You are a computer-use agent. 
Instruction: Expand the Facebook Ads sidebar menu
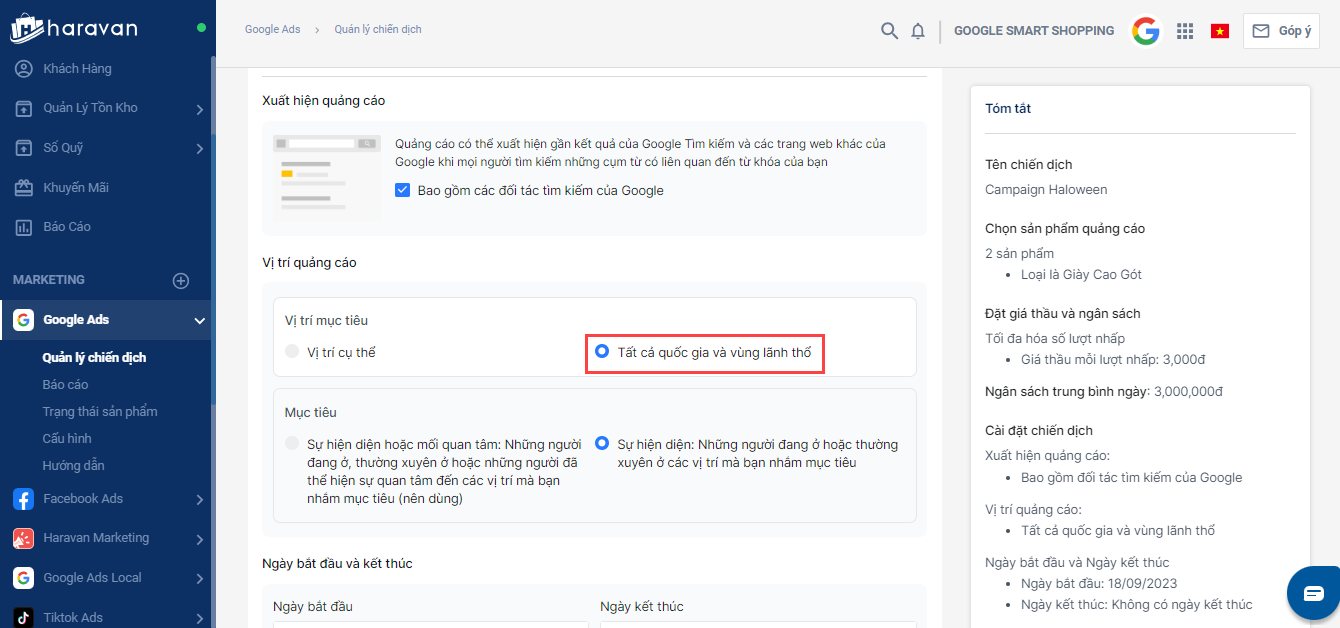click(199, 499)
